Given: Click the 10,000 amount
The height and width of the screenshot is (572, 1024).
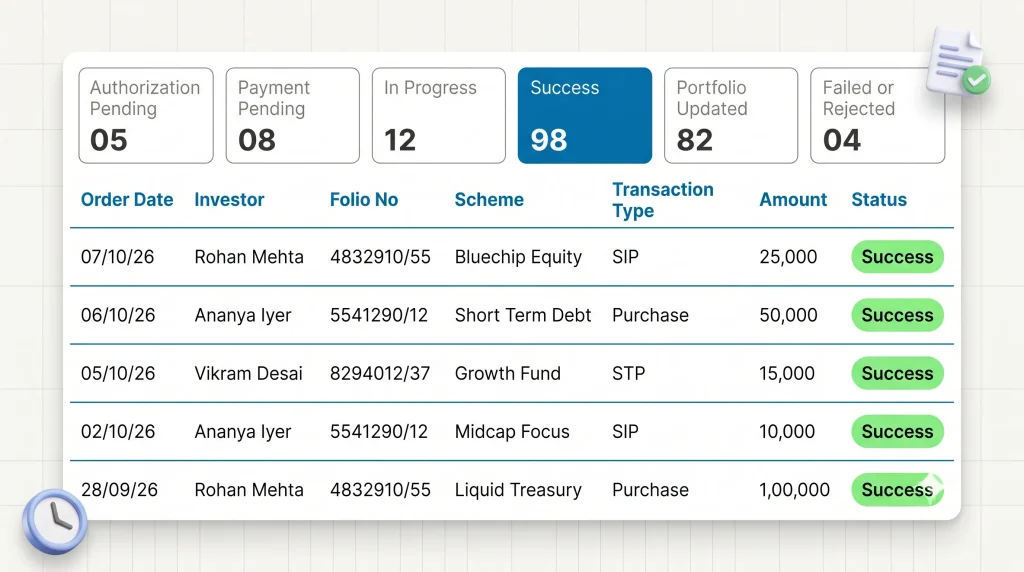Looking at the screenshot, I should point(787,431).
